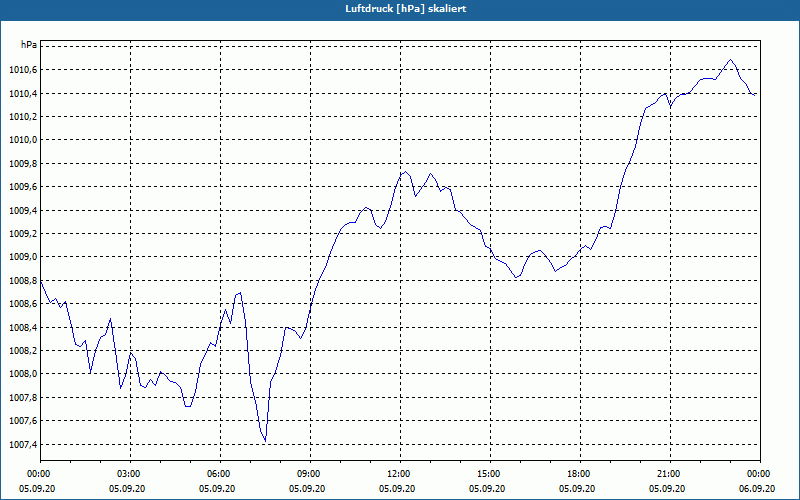Click the pressure minimum near 07:30
The image size is (800, 500).
tap(265, 441)
